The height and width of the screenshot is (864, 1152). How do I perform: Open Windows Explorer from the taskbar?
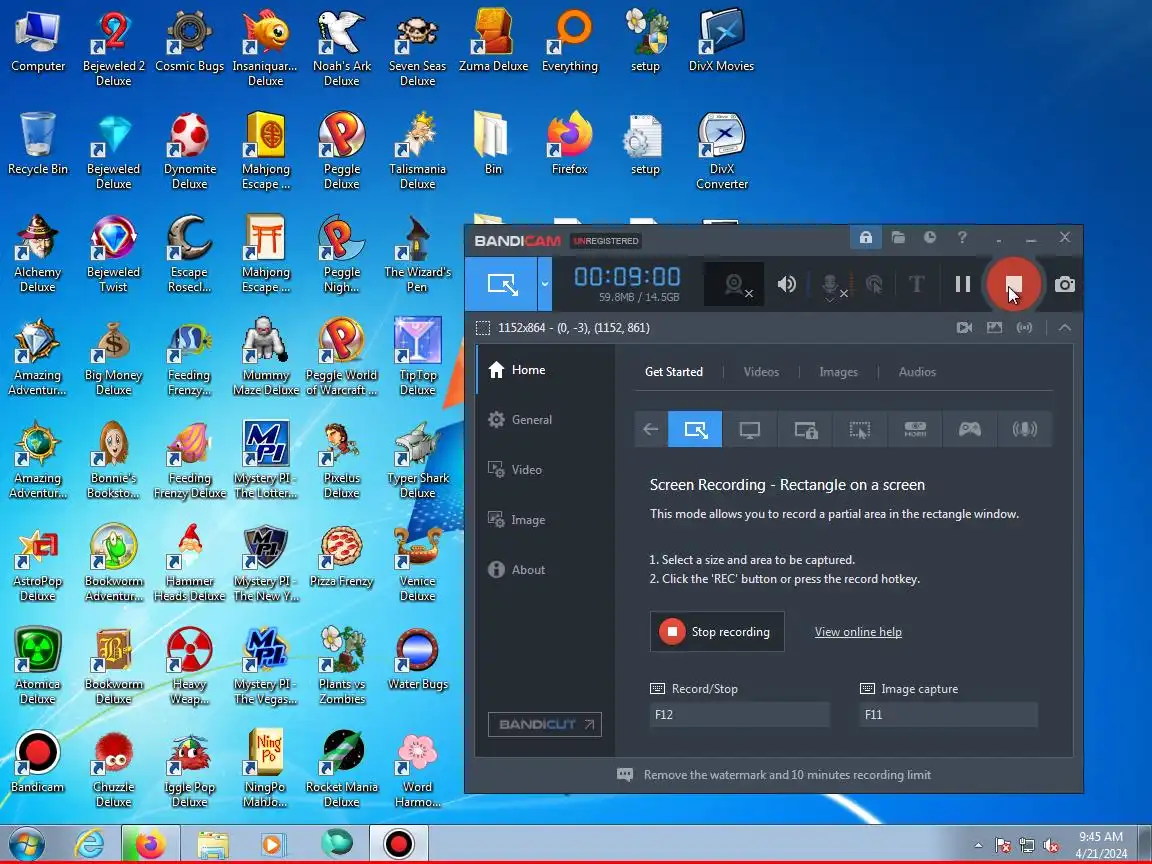(212, 844)
